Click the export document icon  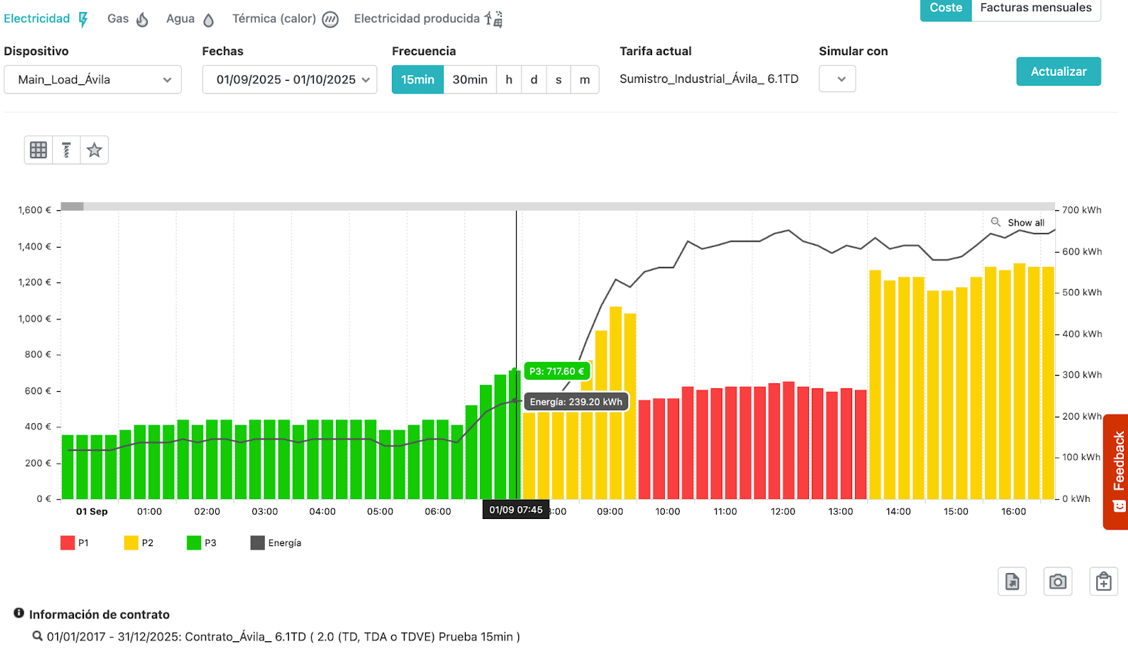[1012, 581]
